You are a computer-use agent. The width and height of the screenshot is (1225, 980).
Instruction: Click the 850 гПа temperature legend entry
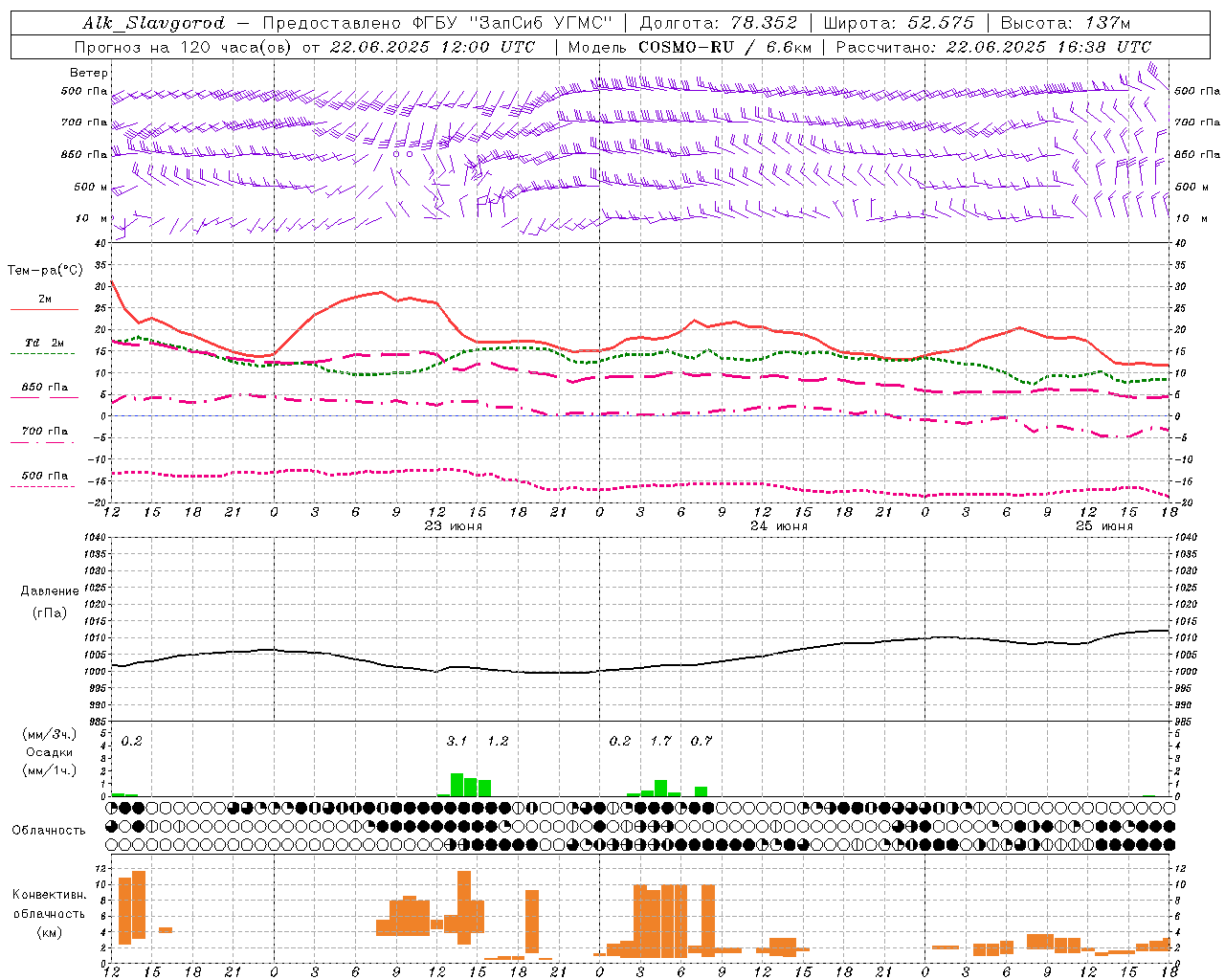point(45,388)
